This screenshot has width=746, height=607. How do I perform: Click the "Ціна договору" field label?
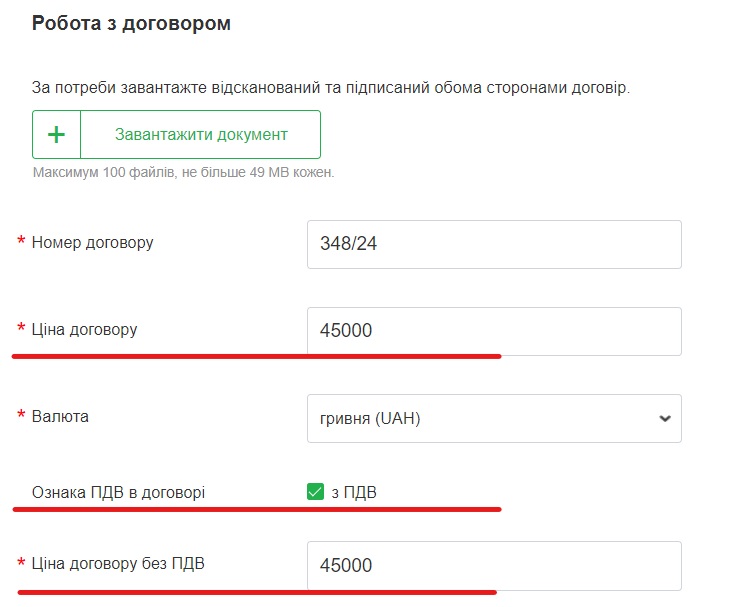tap(85, 329)
